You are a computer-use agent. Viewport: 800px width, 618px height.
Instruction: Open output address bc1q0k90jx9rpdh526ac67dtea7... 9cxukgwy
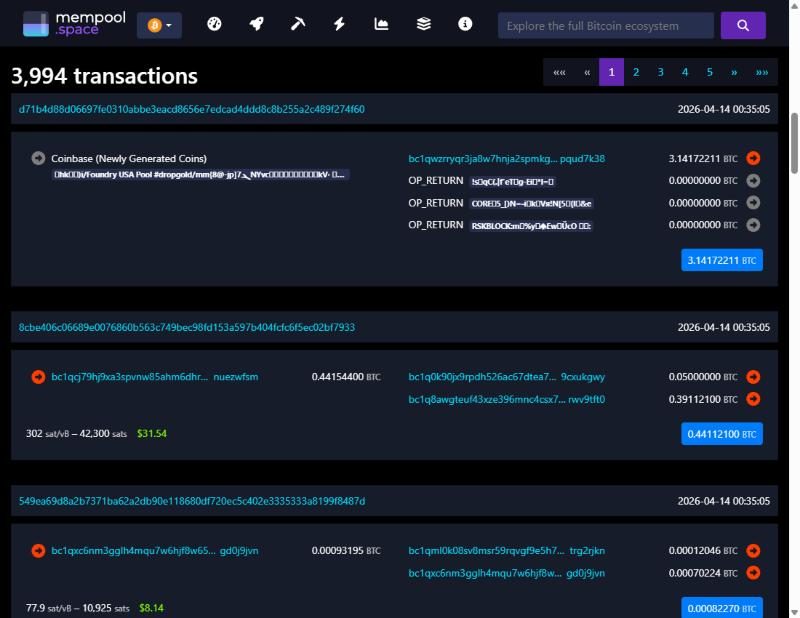[507, 377]
